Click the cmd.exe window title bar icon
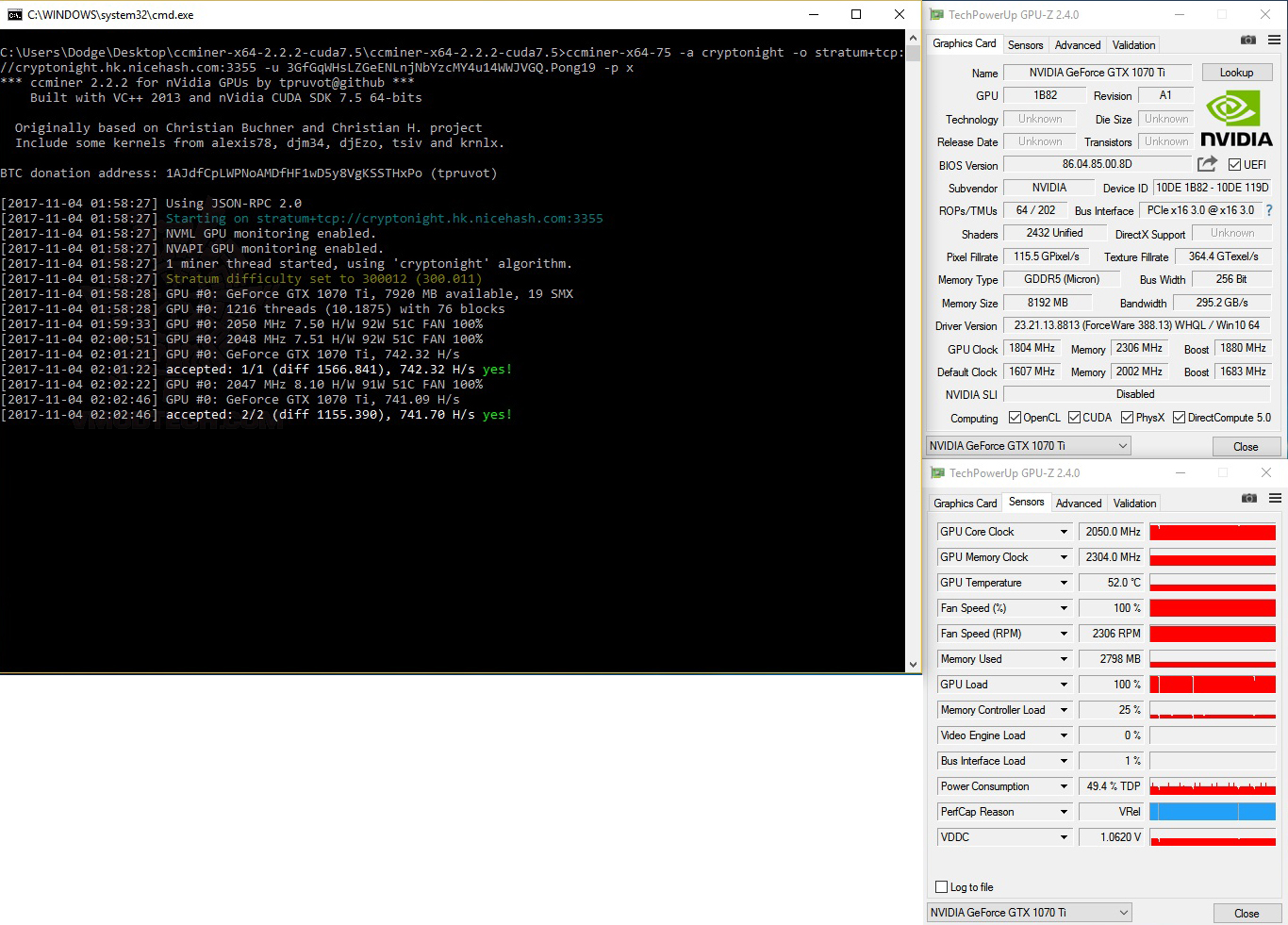Viewport: 1288px width, 925px height. click(14, 14)
